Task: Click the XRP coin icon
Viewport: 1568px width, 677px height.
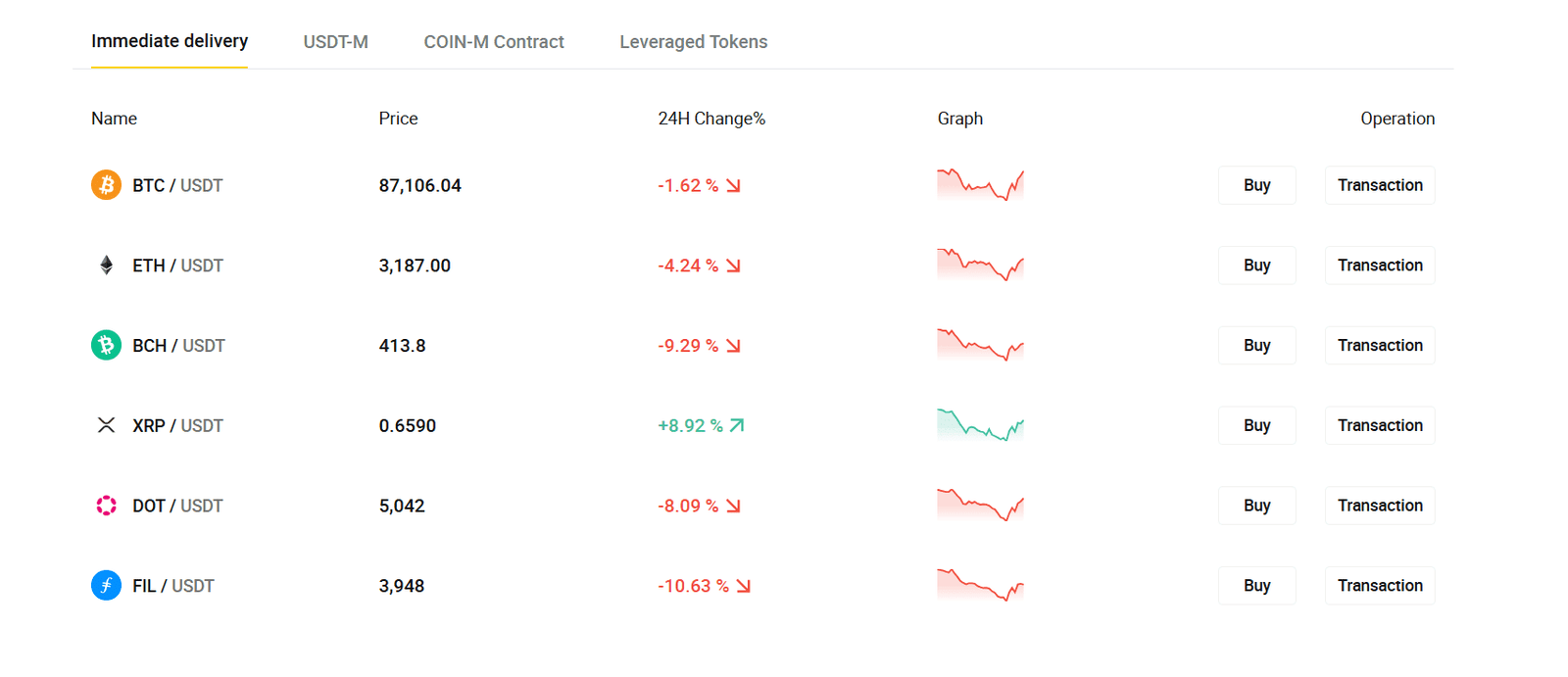Action: 106,425
